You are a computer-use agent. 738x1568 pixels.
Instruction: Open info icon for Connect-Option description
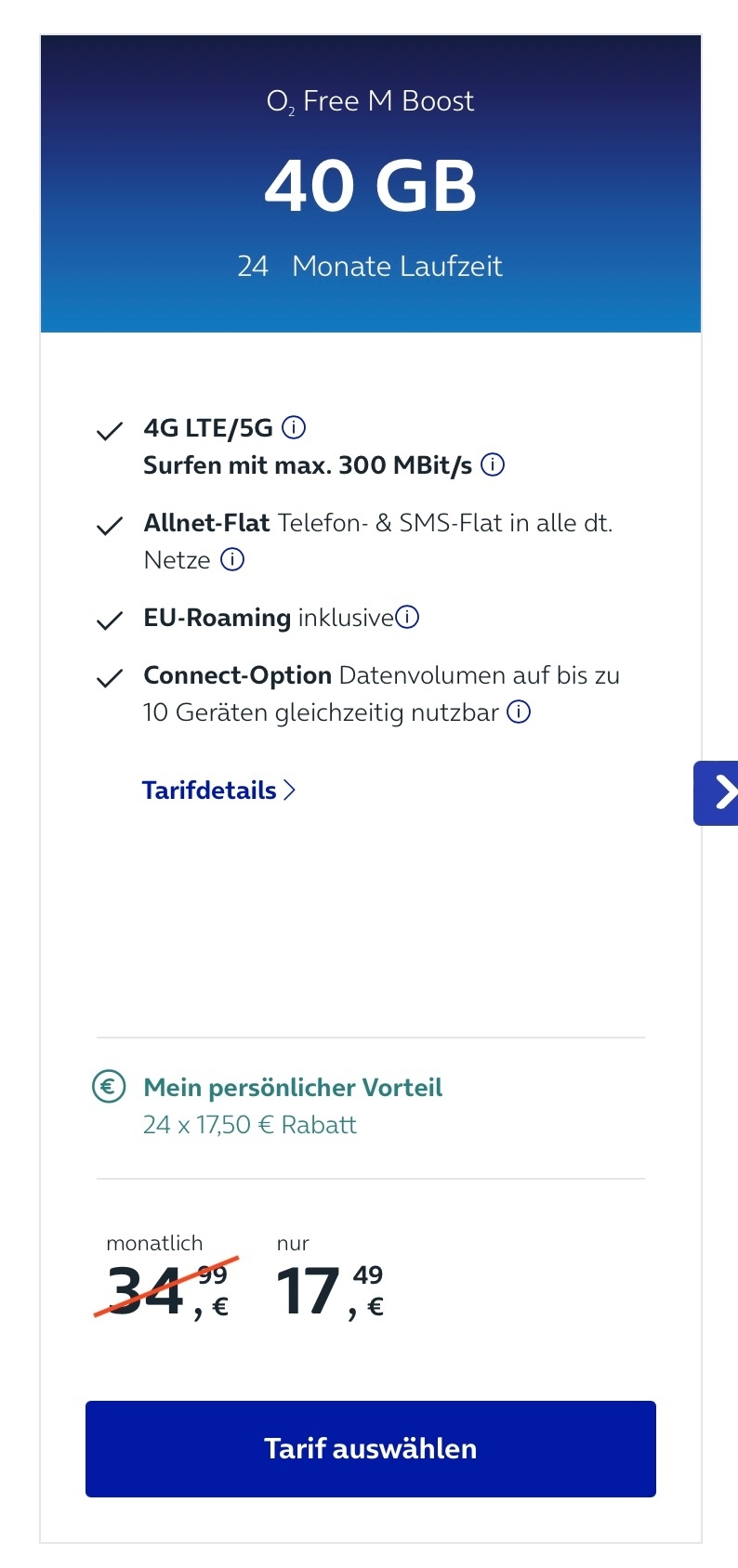pyautogui.click(x=519, y=712)
